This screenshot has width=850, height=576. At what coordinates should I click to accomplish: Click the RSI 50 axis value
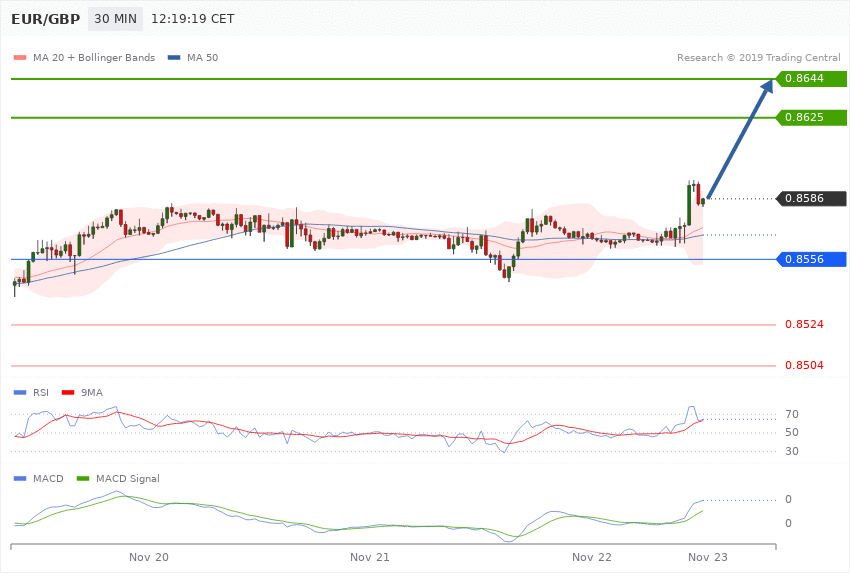(x=791, y=432)
